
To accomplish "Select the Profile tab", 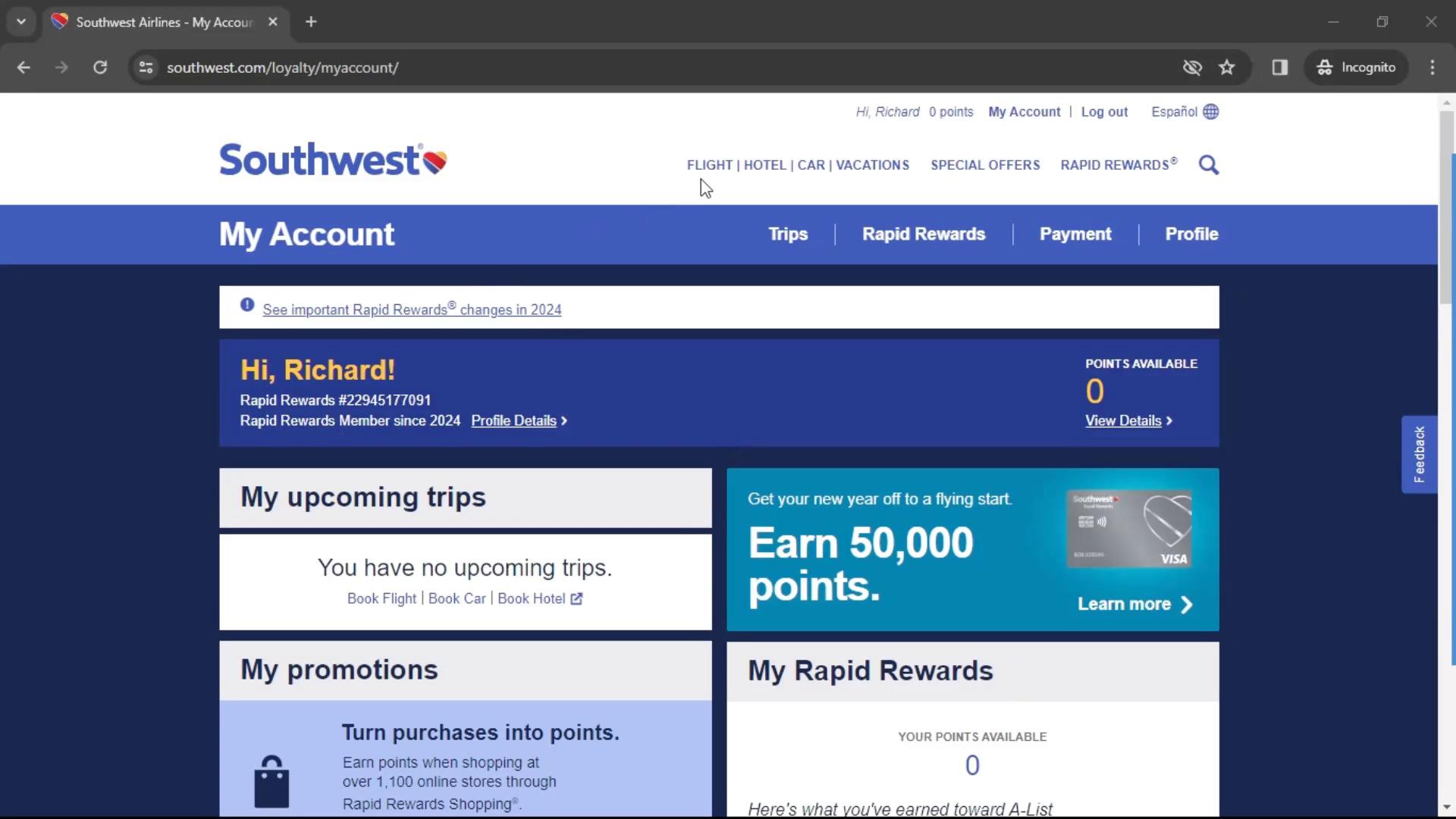I will pyautogui.click(x=1191, y=233).
